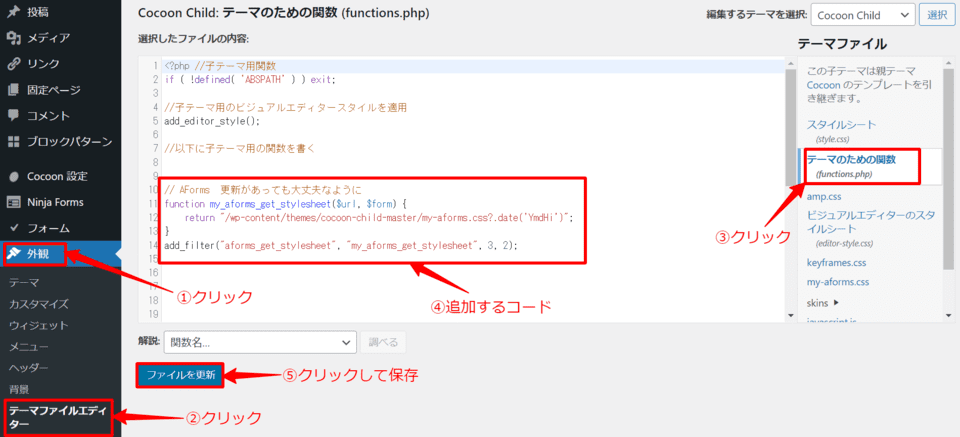This screenshot has width=960, height=437.
Task: Click the 選択 button
Action: 937,15
